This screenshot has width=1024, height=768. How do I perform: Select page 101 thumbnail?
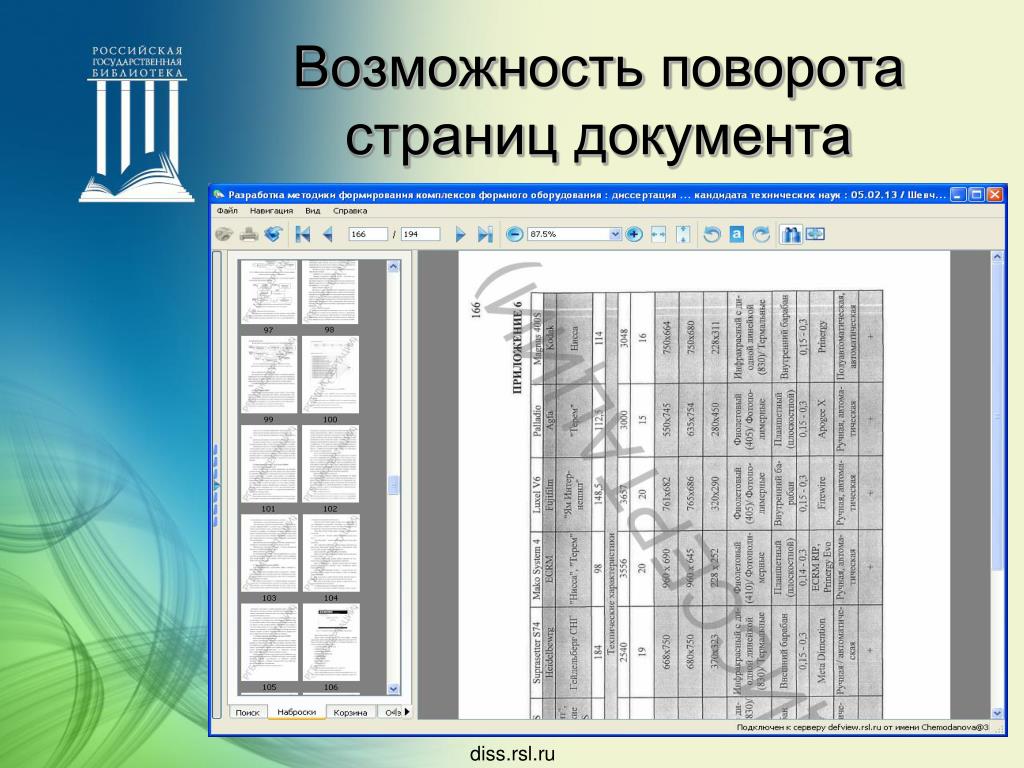[268, 464]
